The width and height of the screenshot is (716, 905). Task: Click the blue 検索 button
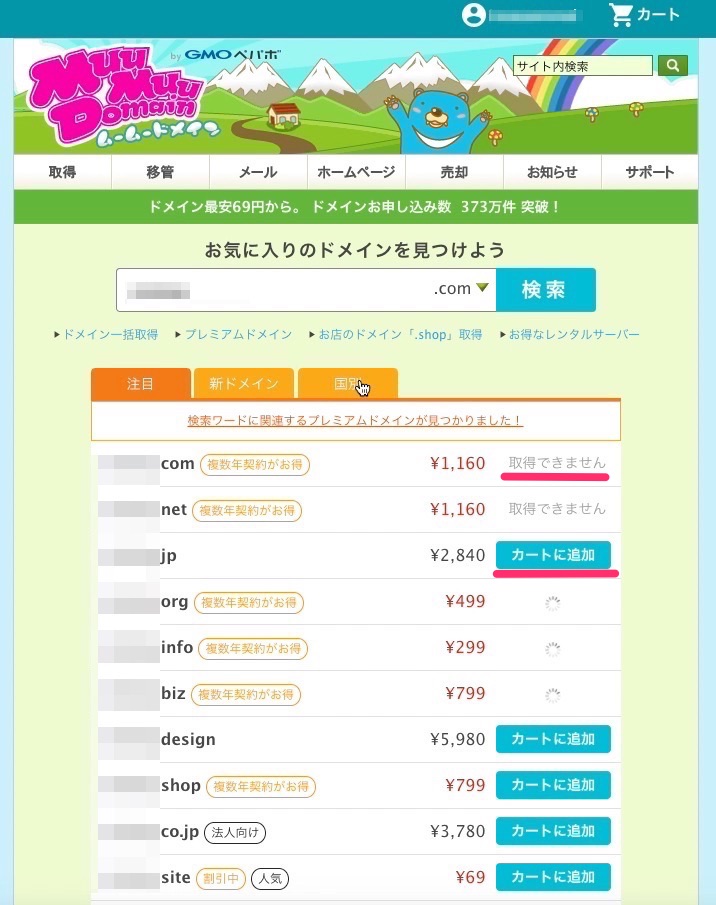546,290
